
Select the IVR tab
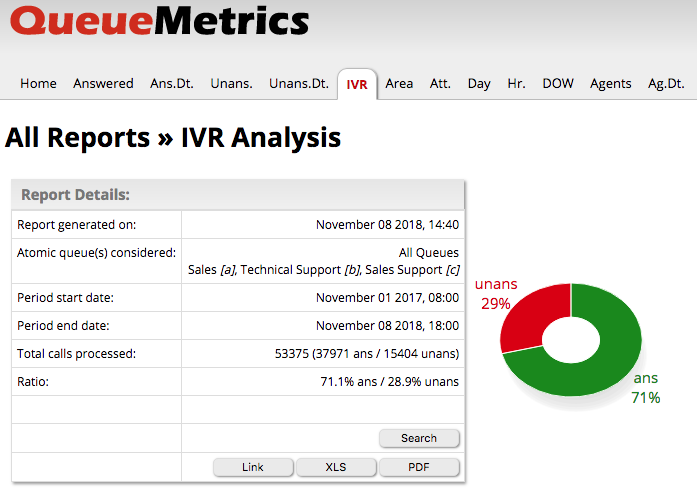357,84
